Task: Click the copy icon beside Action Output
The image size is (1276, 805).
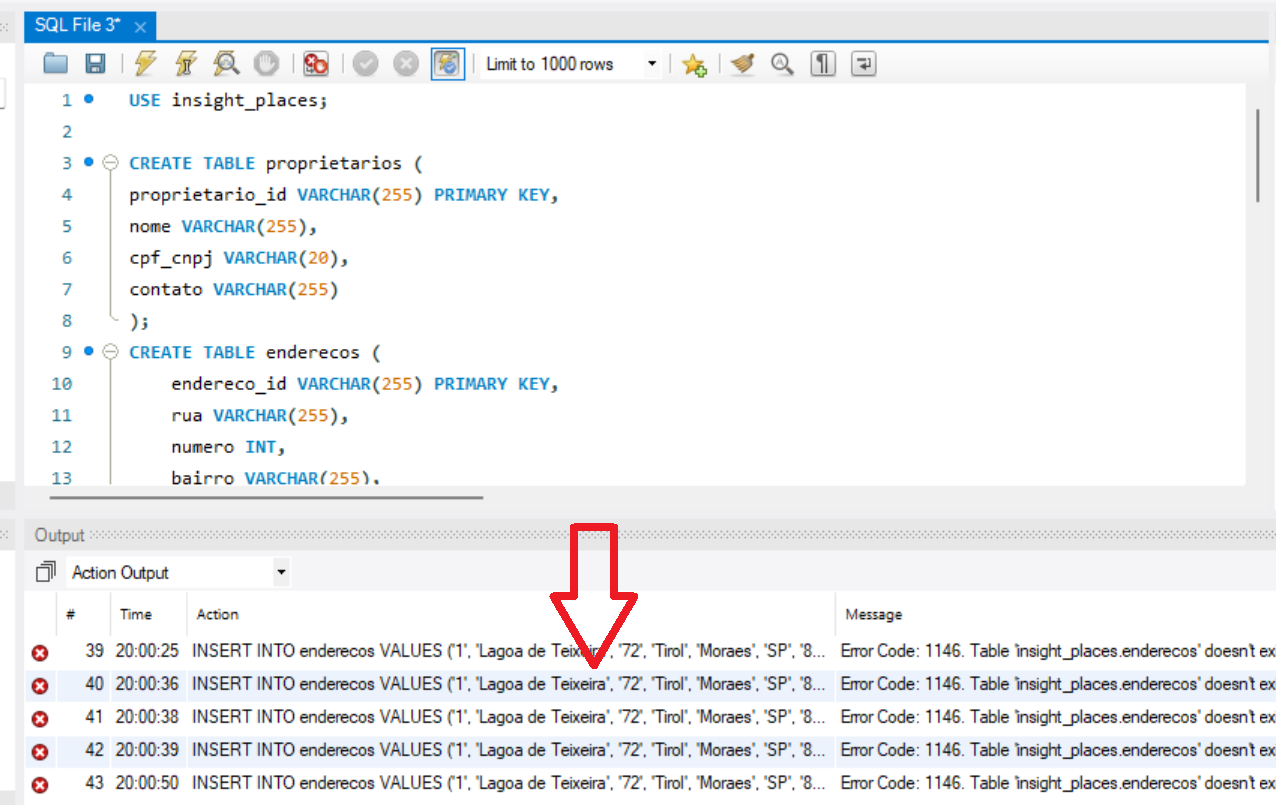Action: click(x=45, y=573)
